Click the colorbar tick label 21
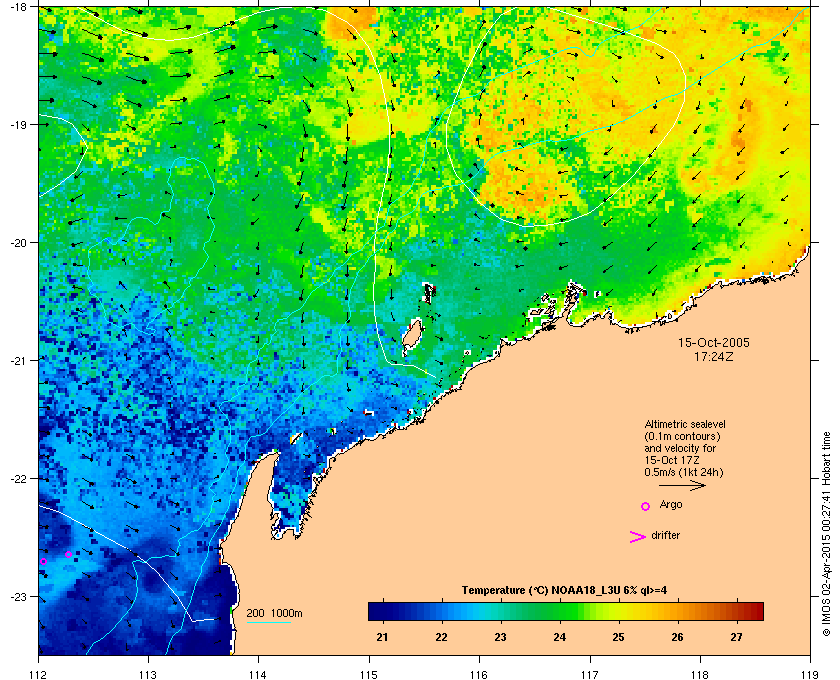Viewport: 840px width, 680px height. [382, 637]
